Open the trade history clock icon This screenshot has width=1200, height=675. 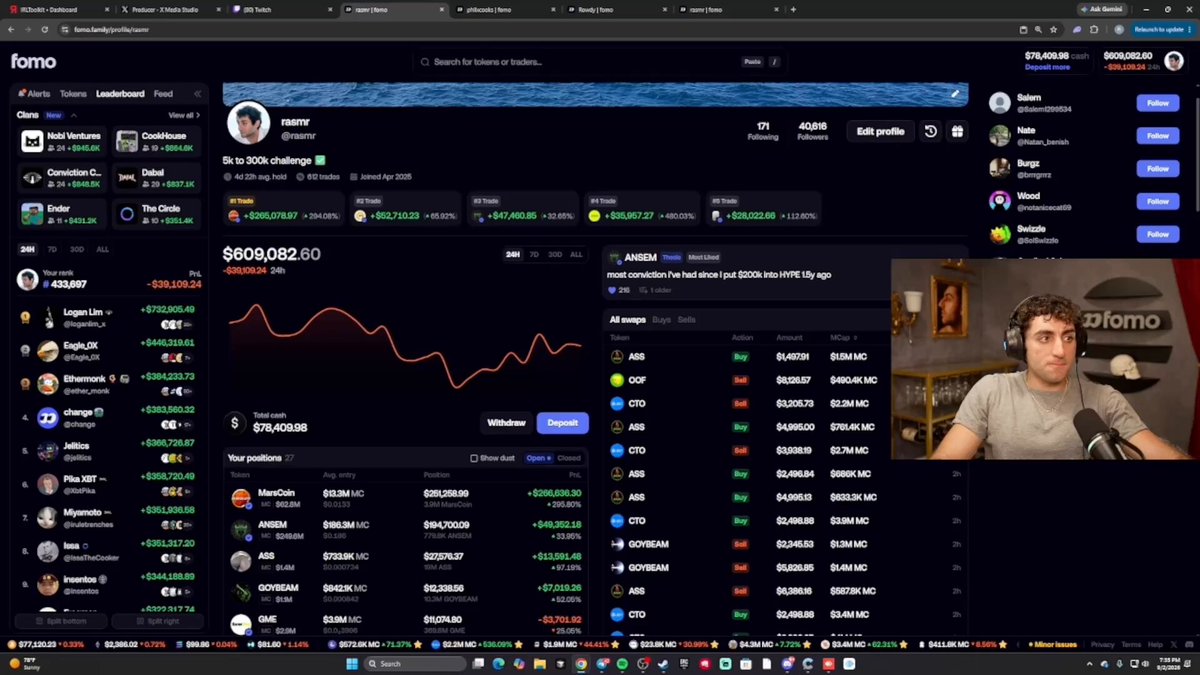click(930, 131)
